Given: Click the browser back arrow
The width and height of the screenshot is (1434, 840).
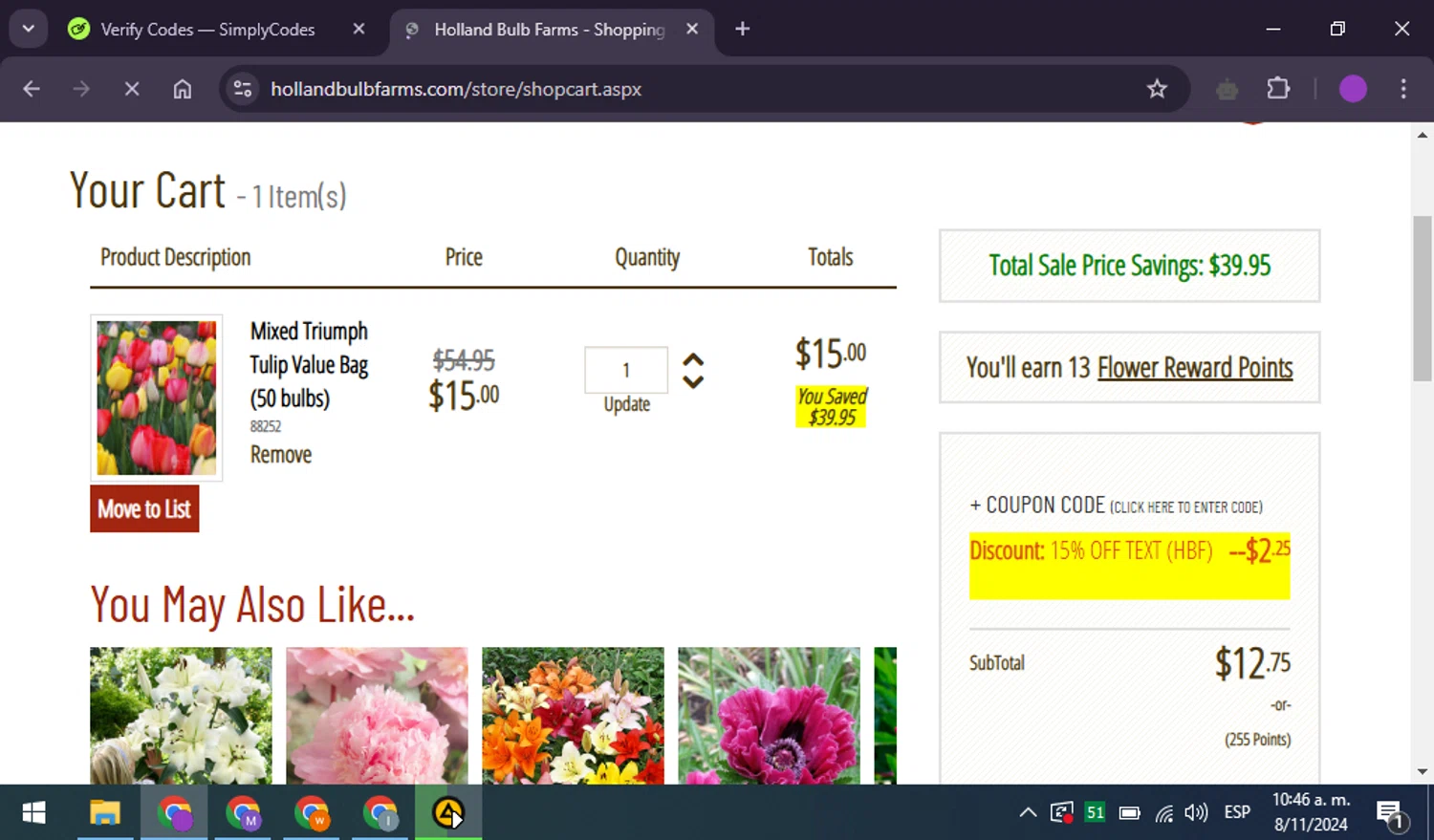Looking at the screenshot, I should [32, 89].
